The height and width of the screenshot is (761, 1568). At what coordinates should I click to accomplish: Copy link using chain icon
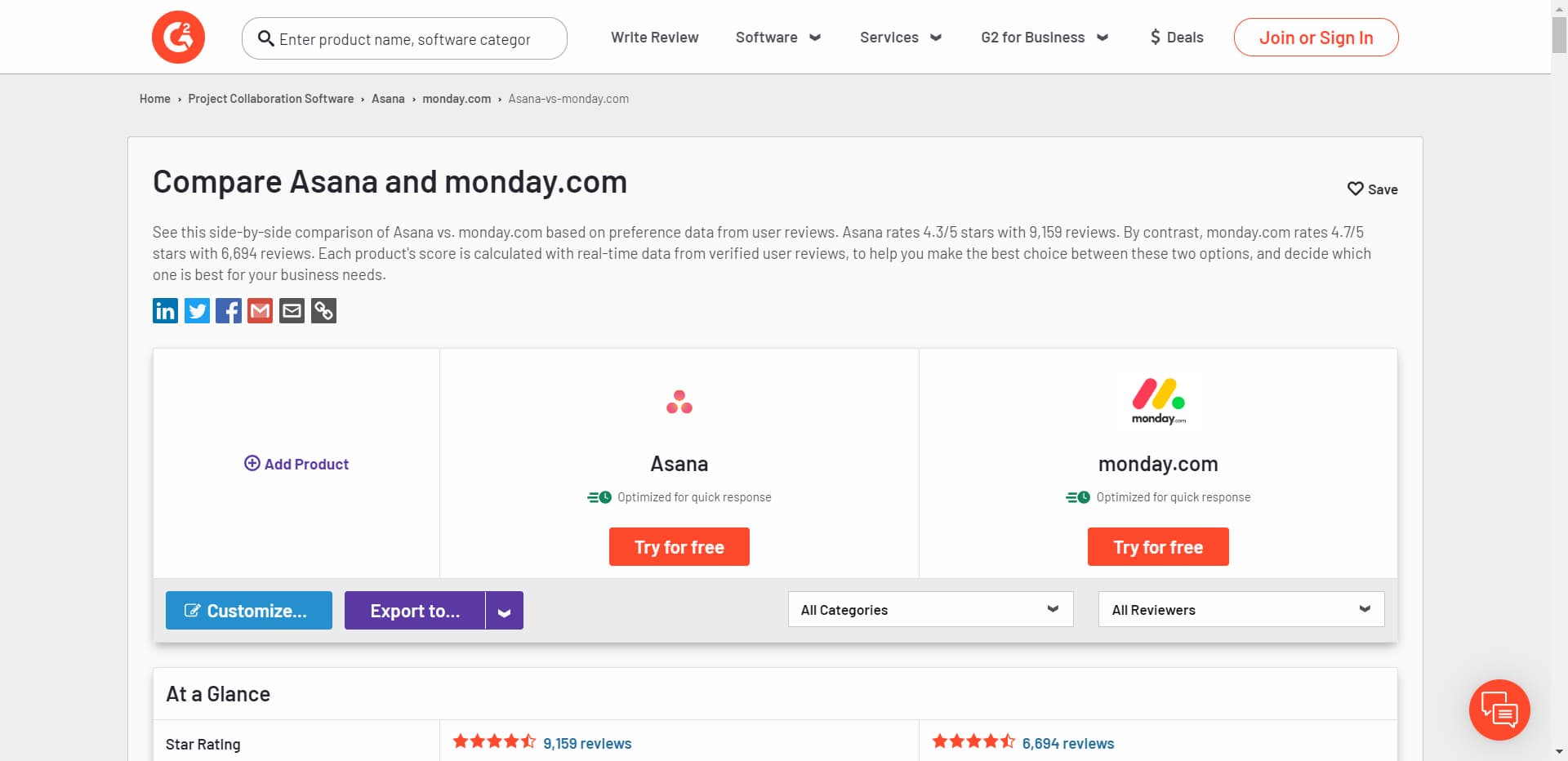click(323, 311)
